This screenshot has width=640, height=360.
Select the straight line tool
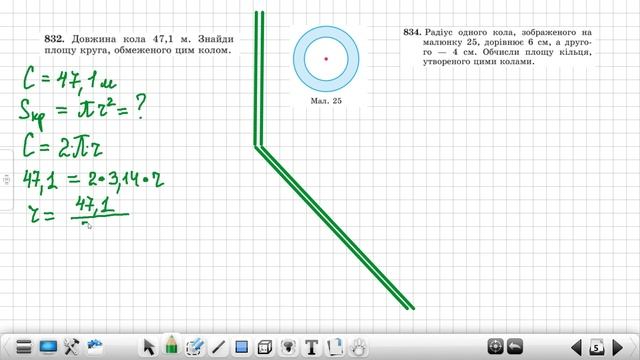tap(219, 347)
